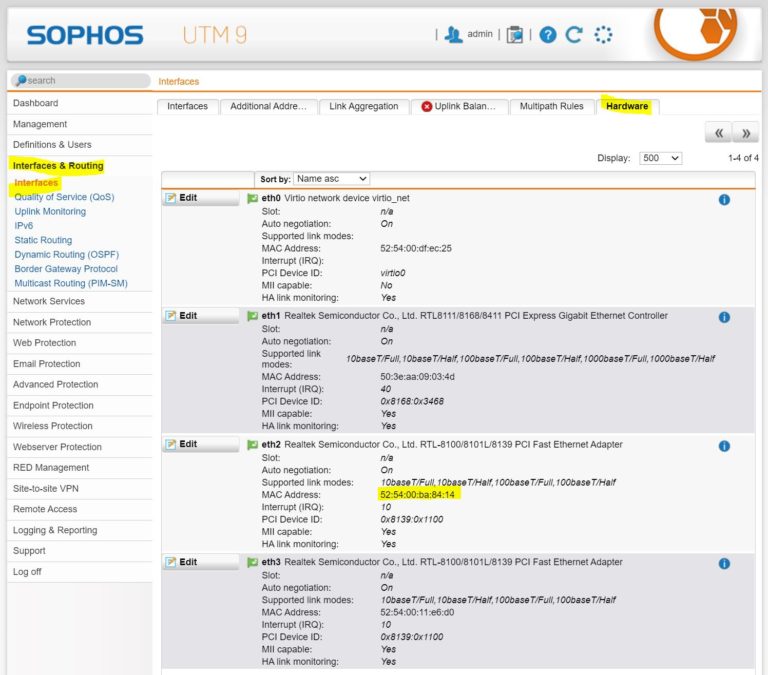The image size is (768, 675).
Task: Click in the search field
Action: [81, 80]
